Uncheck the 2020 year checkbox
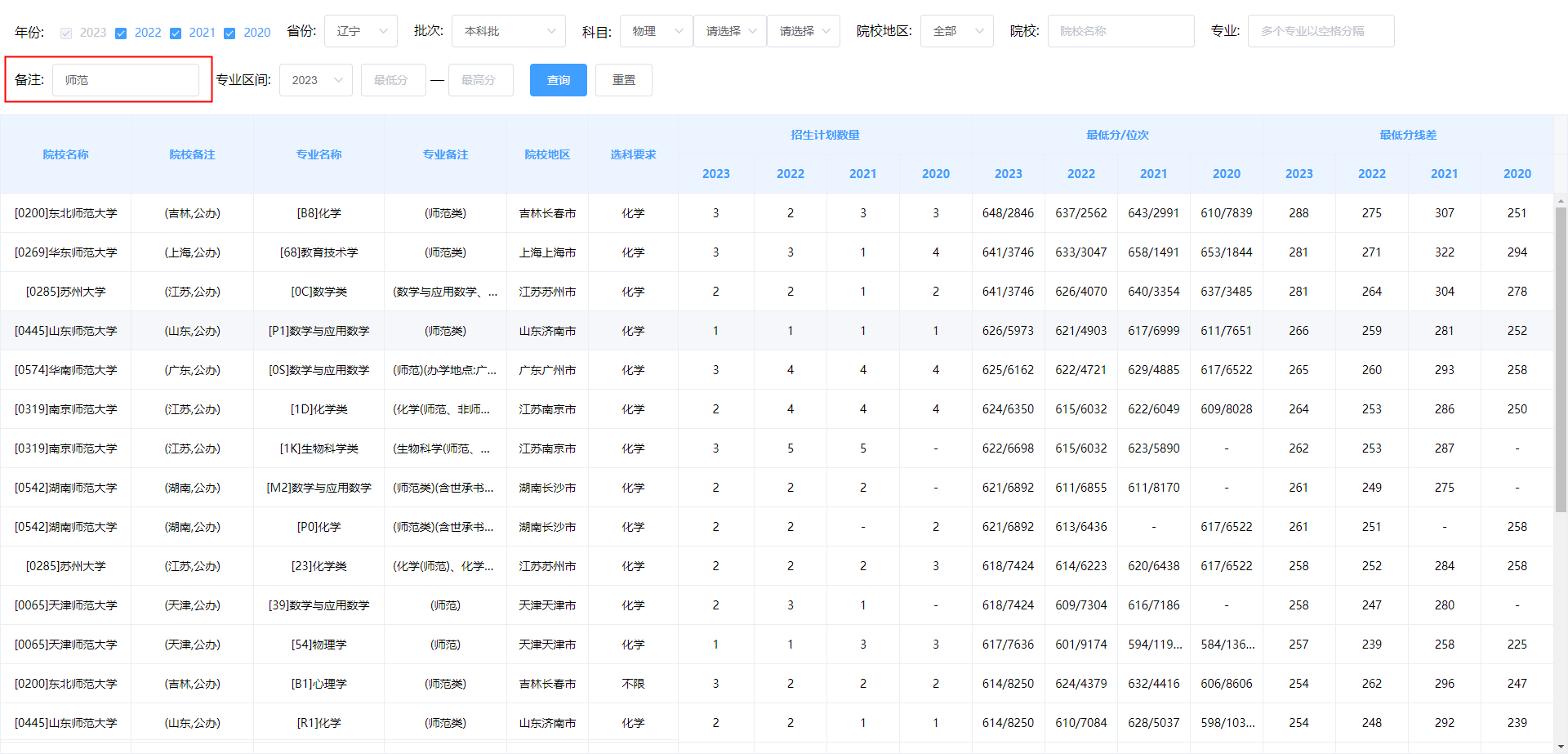Image resolution: width=1568 pixels, height=754 pixels. pyautogui.click(x=229, y=33)
